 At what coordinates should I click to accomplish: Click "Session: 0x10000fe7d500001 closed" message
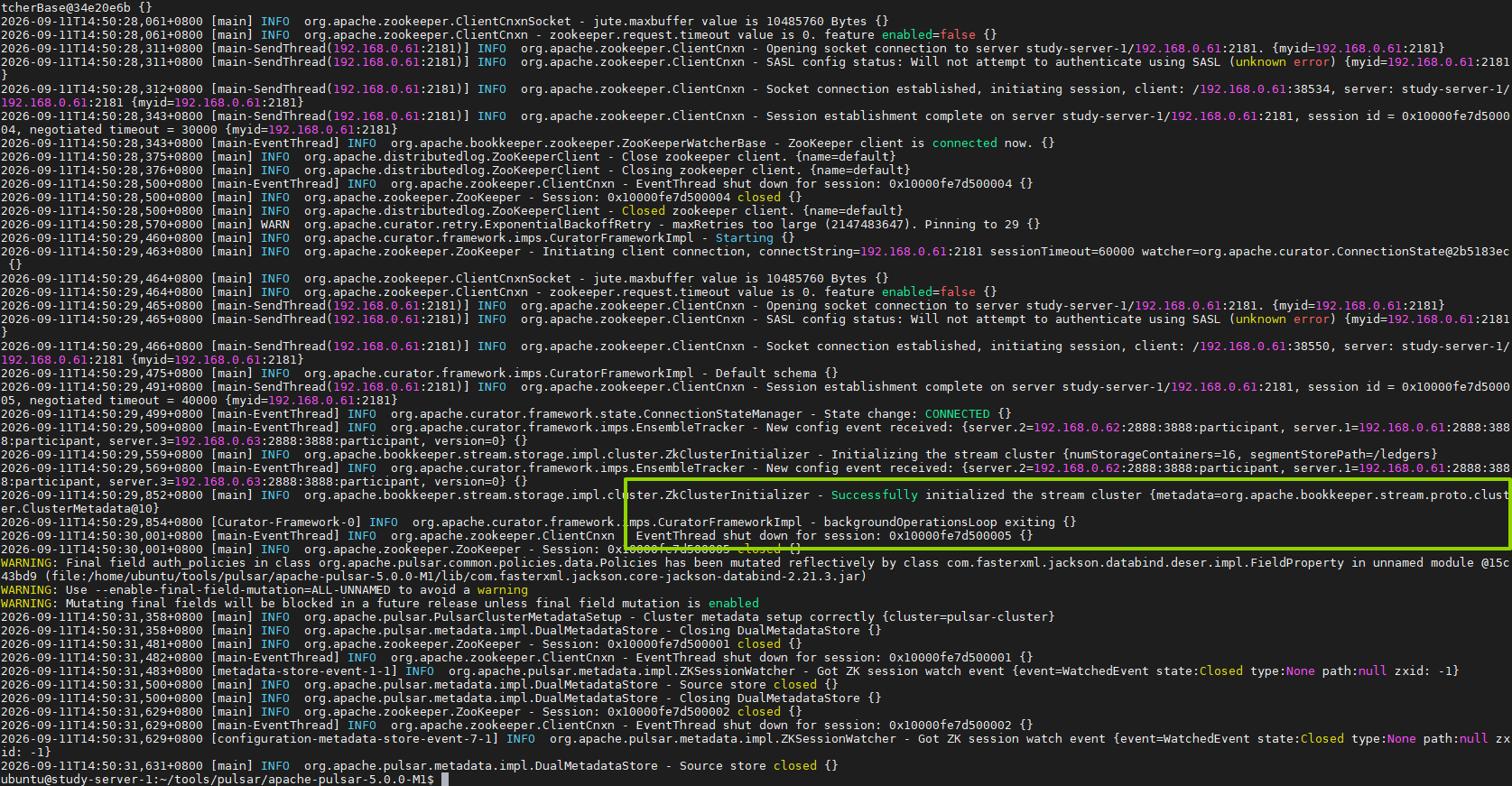[x=662, y=644]
